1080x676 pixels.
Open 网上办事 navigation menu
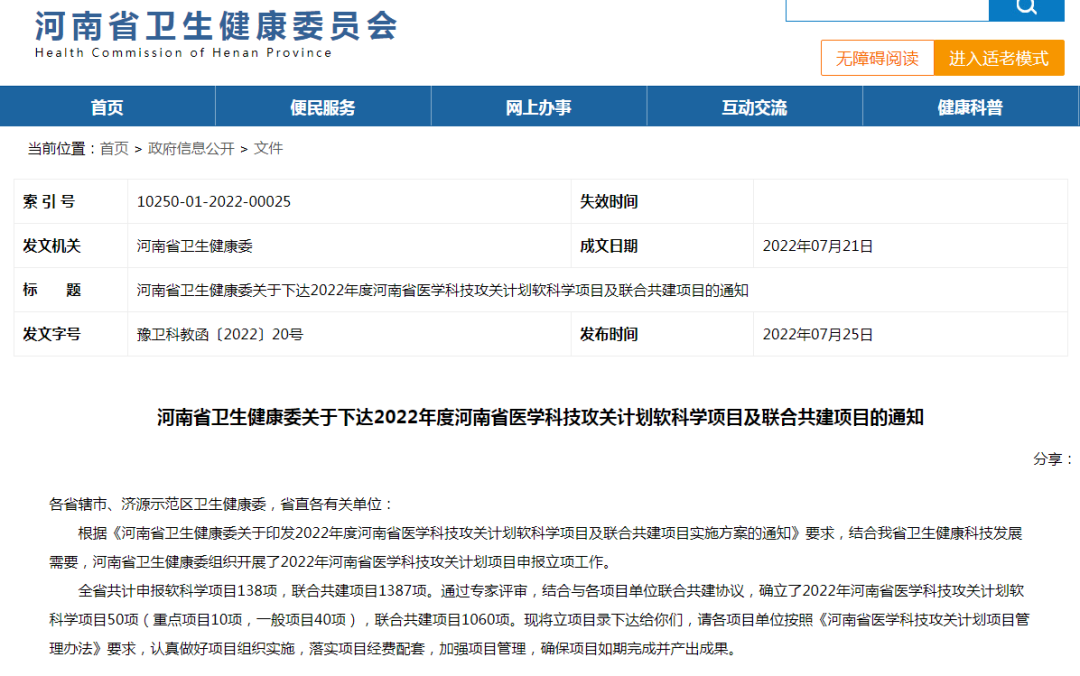[x=539, y=107]
